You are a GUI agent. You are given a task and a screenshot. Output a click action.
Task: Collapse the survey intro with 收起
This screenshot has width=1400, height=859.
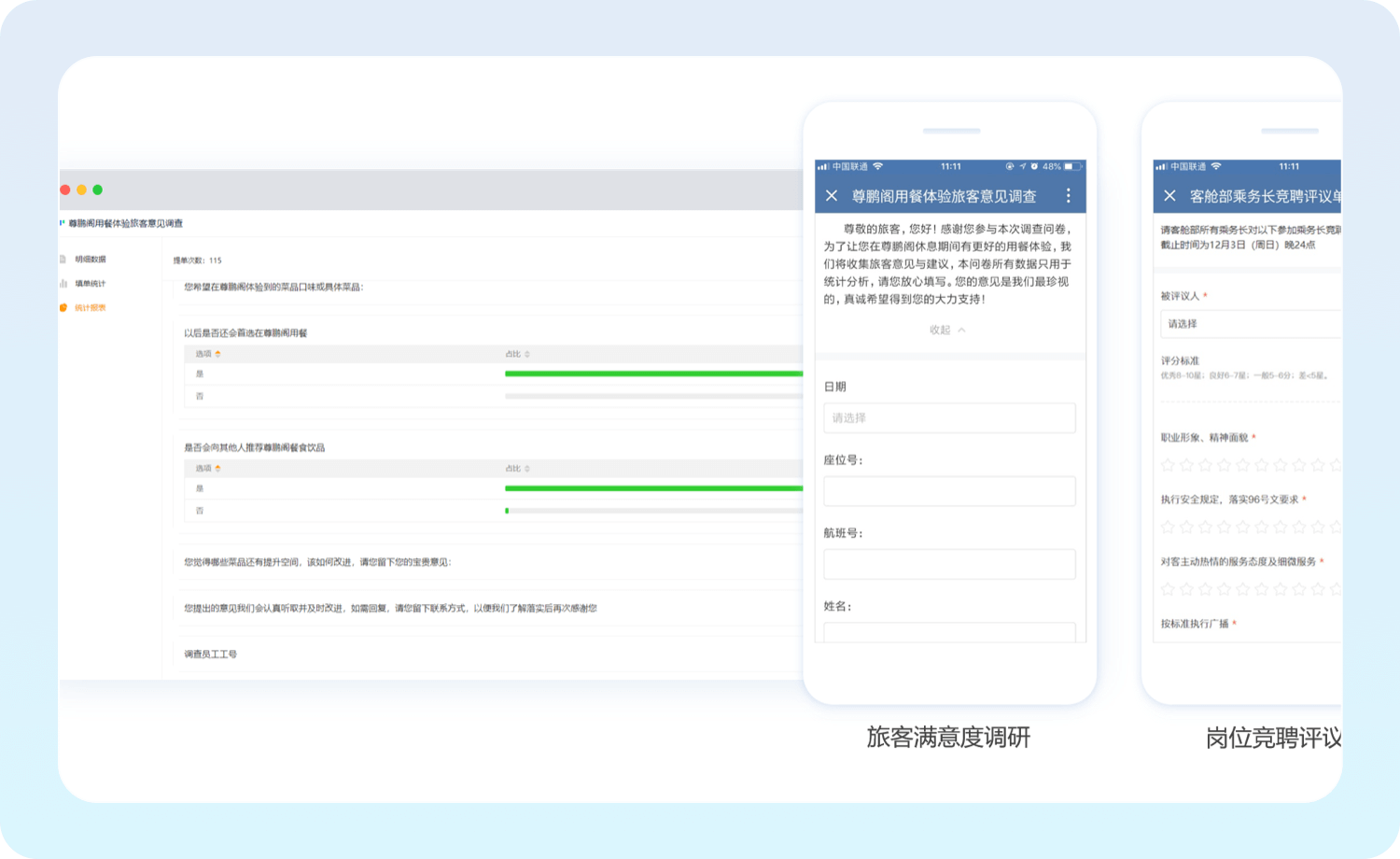point(947,331)
